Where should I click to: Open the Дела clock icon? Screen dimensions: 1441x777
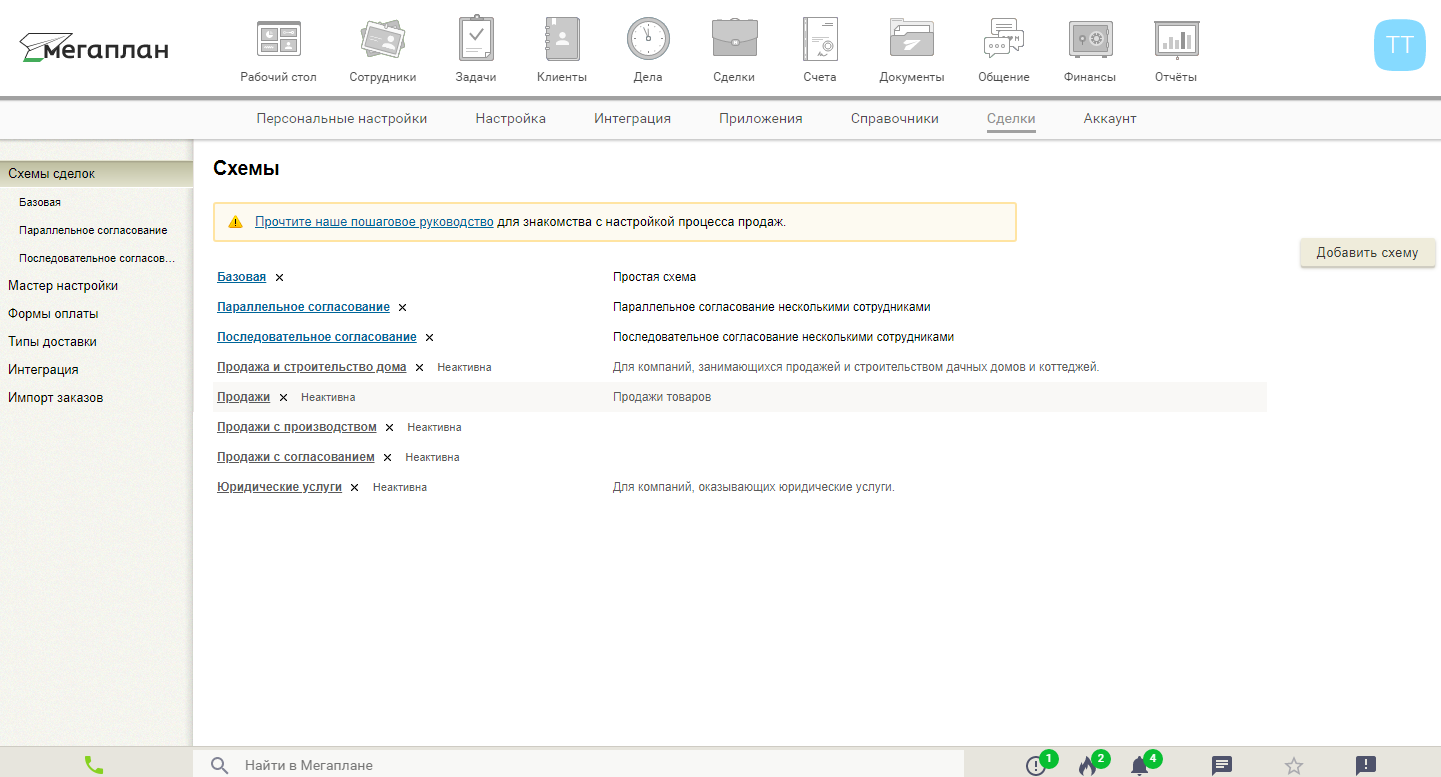[648, 40]
